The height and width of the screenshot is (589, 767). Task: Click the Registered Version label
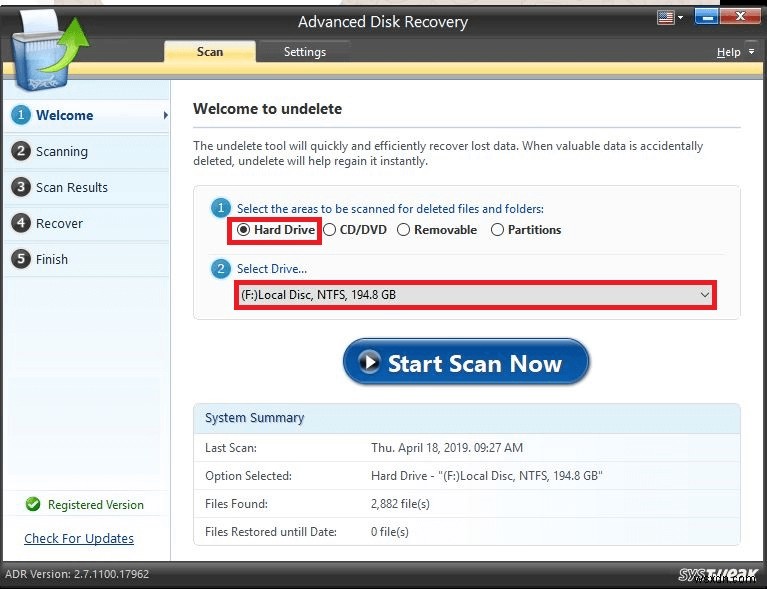(x=96, y=505)
